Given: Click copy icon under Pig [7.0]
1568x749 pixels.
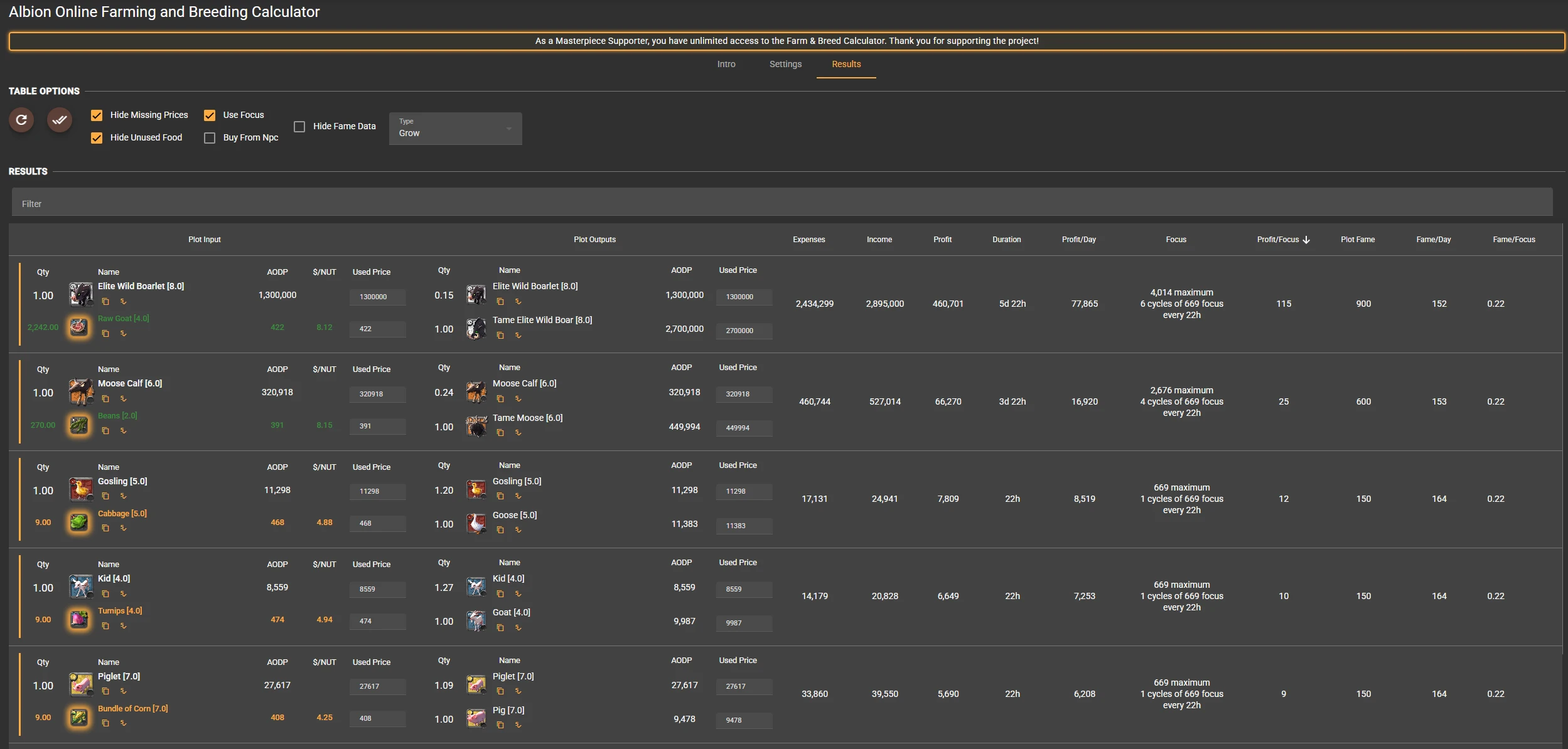Looking at the screenshot, I should click(500, 725).
